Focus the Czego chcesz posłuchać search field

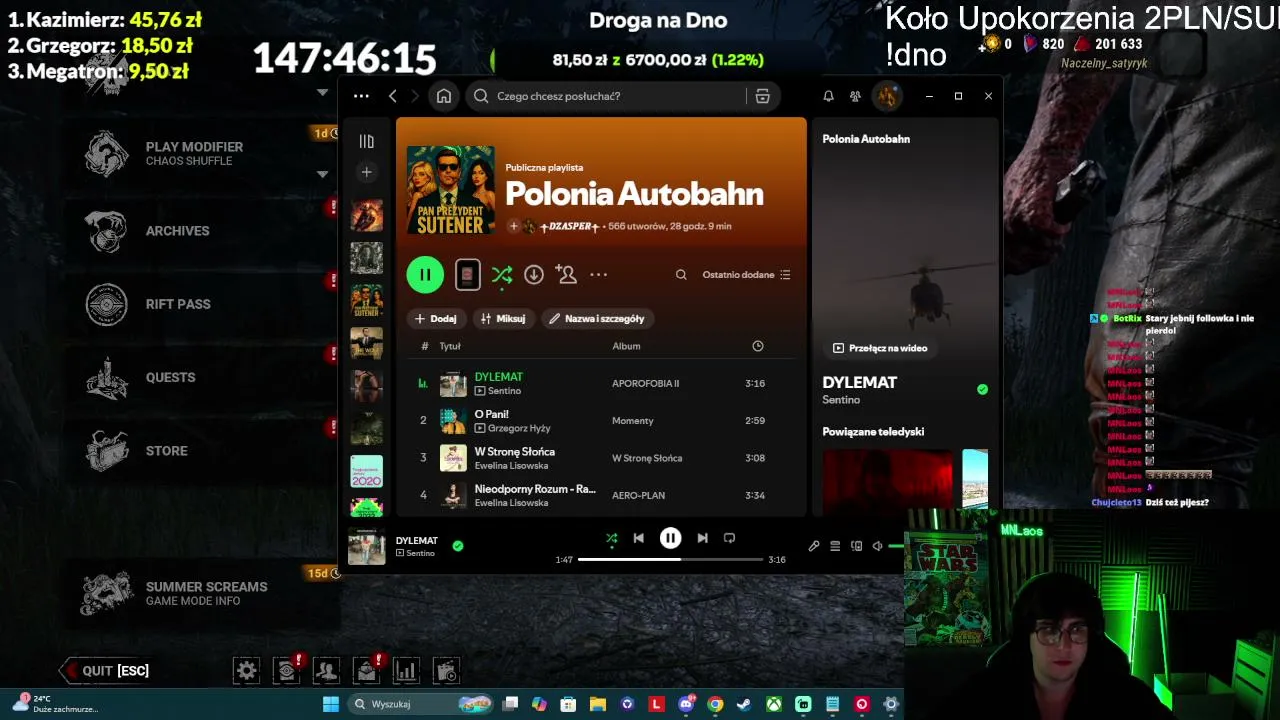click(x=608, y=96)
